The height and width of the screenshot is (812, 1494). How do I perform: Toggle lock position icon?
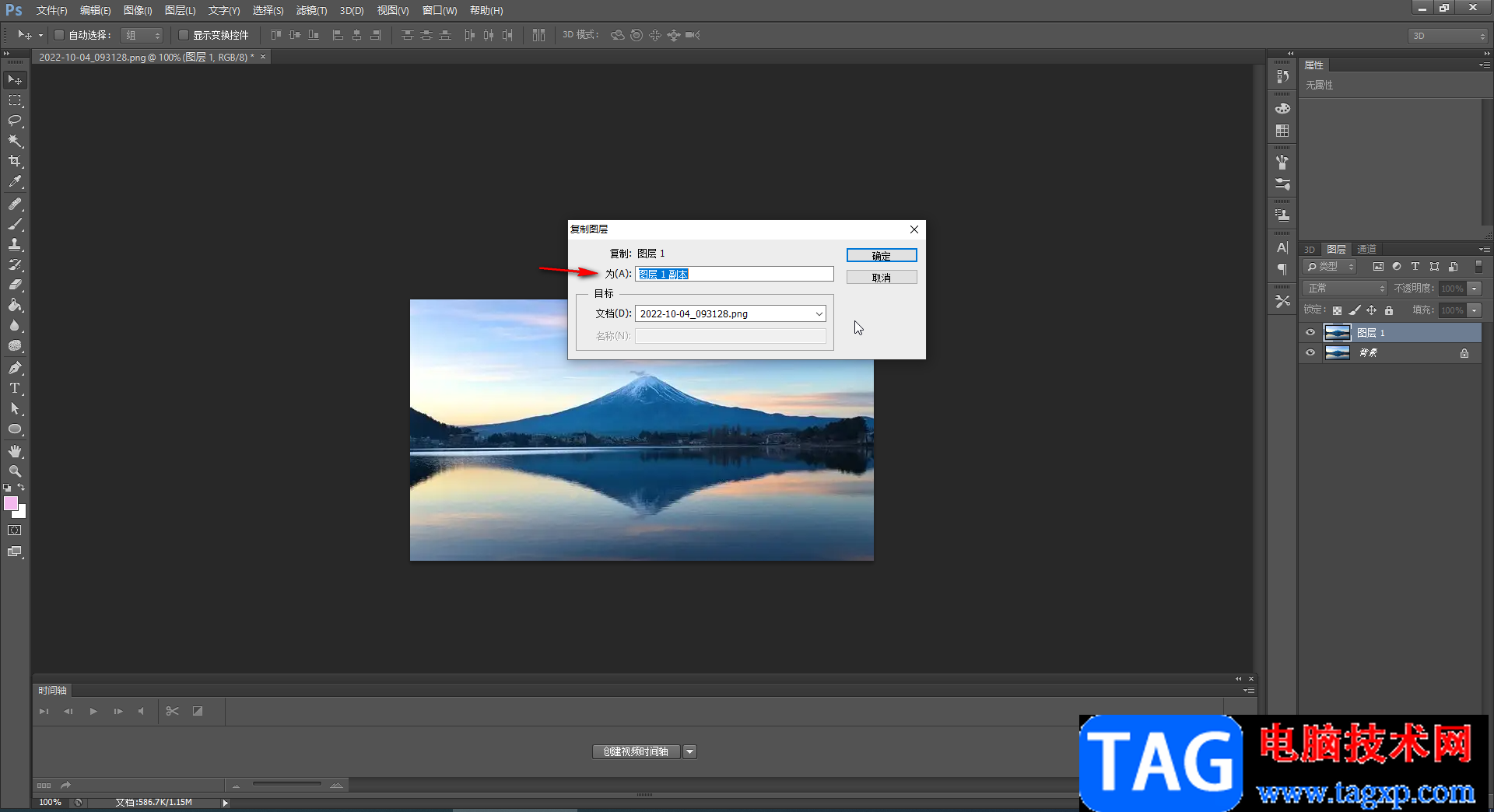1372,310
